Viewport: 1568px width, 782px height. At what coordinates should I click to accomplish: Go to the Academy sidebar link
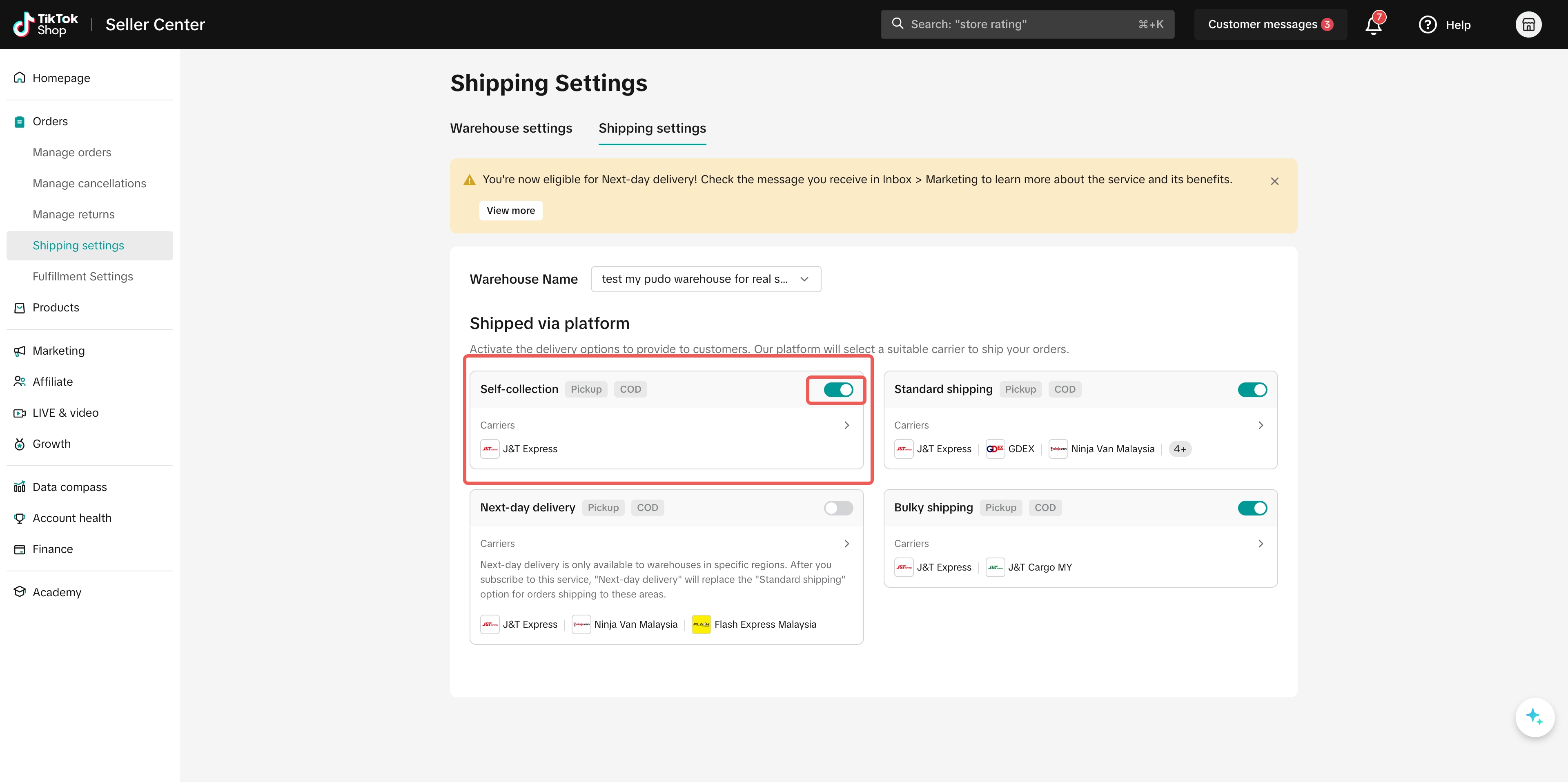coord(57,592)
